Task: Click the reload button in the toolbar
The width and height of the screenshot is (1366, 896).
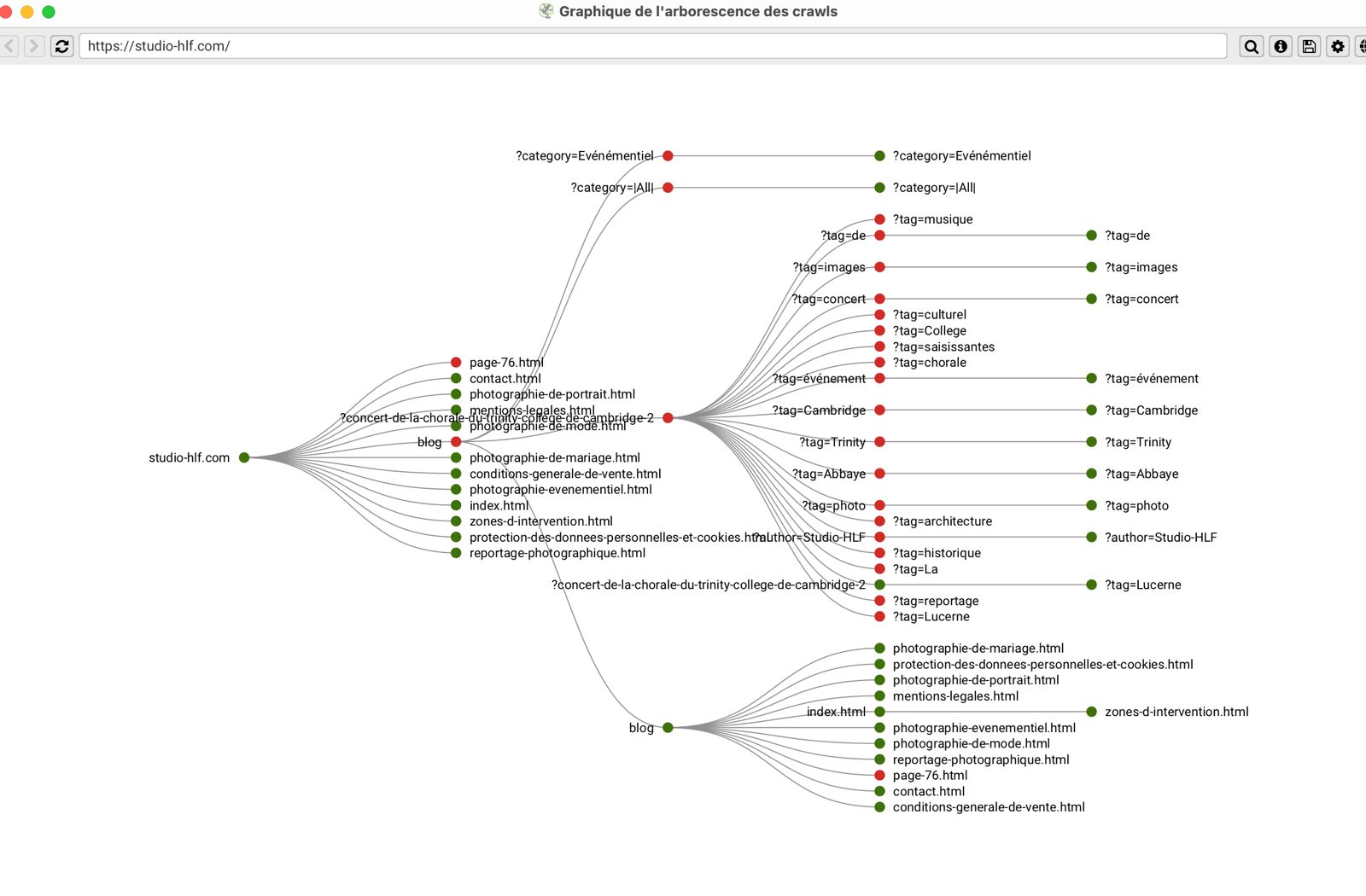Action: click(x=61, y=46)
